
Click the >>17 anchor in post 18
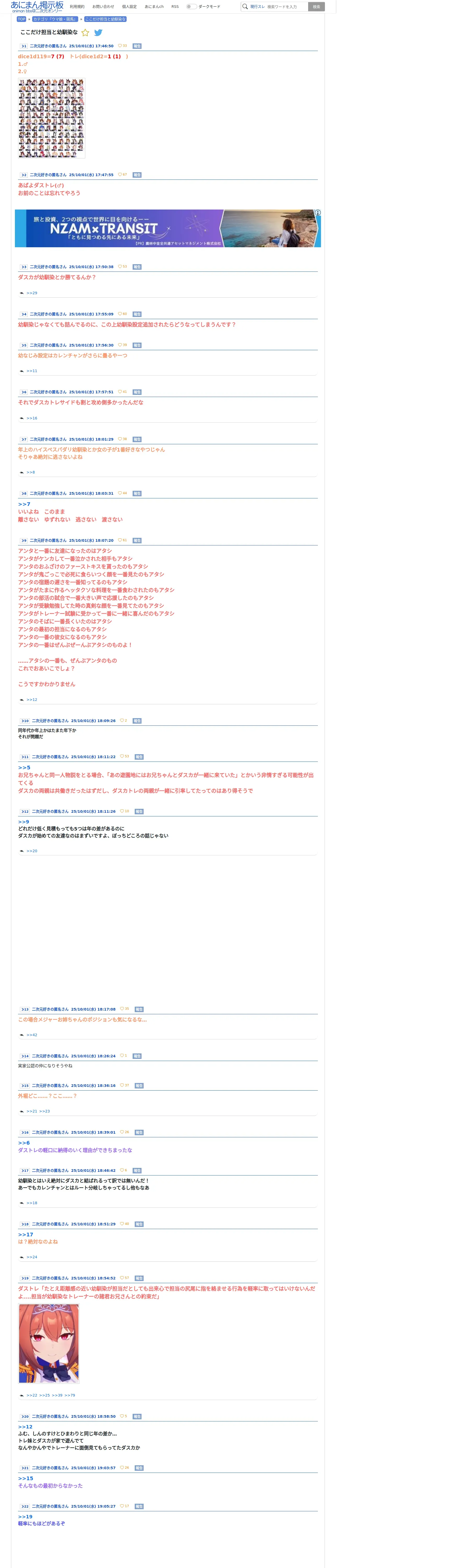coord(26,1235)
